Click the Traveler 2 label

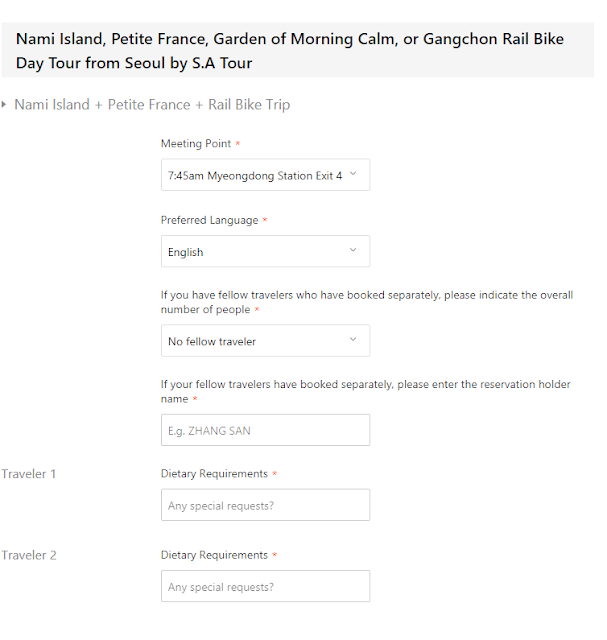(x=29, y=555)
